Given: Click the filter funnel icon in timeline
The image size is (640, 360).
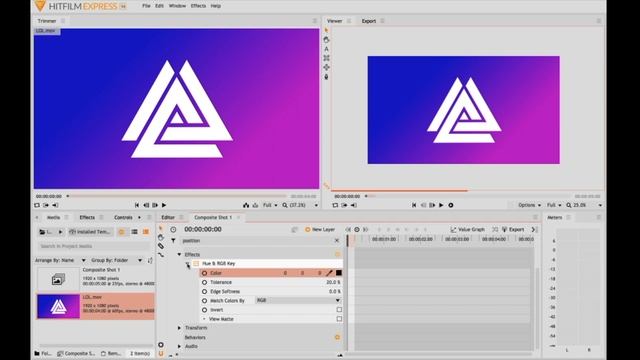Looking at the screenshot, I should click(173, 241).
